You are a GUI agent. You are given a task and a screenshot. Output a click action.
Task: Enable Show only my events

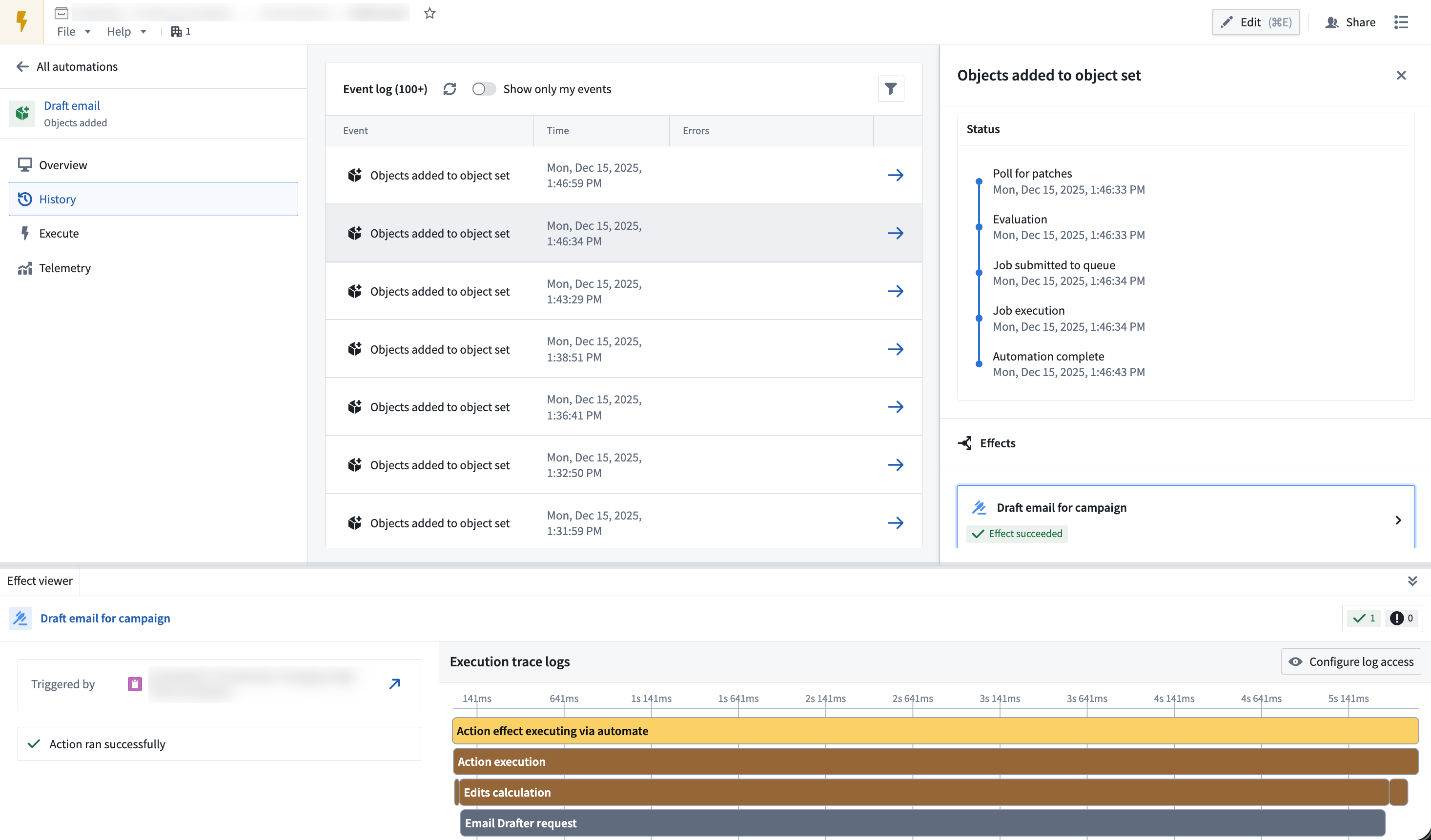pos(484,89)
